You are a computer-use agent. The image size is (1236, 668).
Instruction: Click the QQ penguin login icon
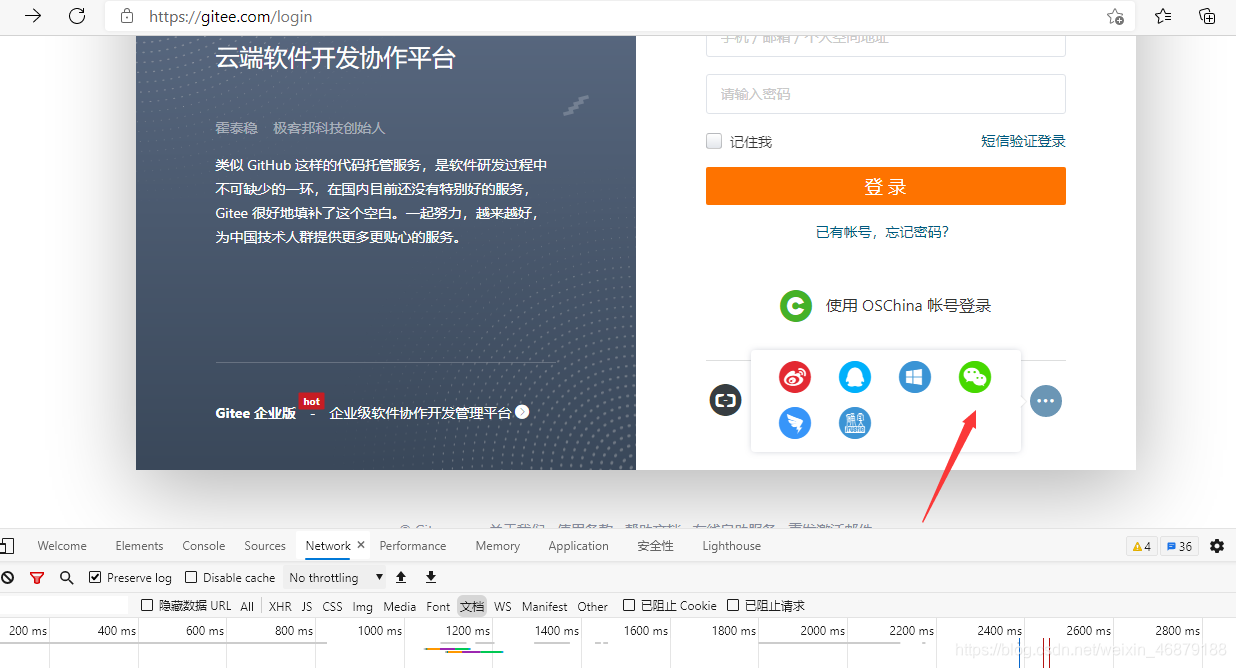point(855,377)
